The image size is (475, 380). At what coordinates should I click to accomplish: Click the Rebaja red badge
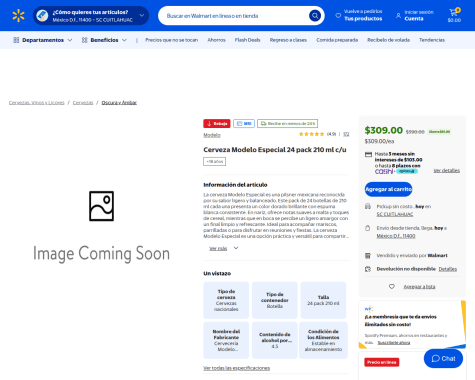[217, 124]
